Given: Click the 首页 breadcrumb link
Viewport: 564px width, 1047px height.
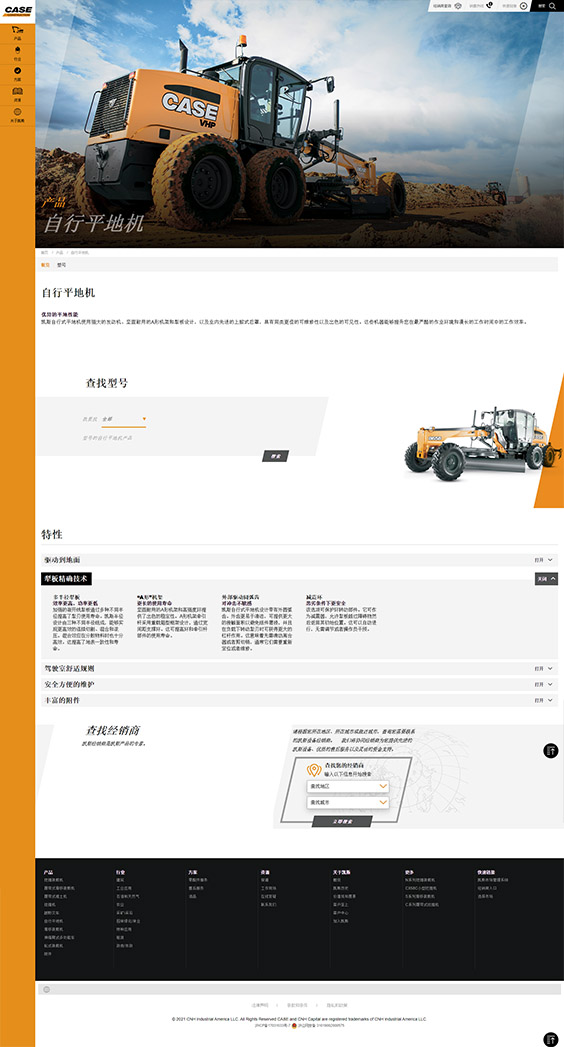Looking at the screenshot, I should [44, 252].
